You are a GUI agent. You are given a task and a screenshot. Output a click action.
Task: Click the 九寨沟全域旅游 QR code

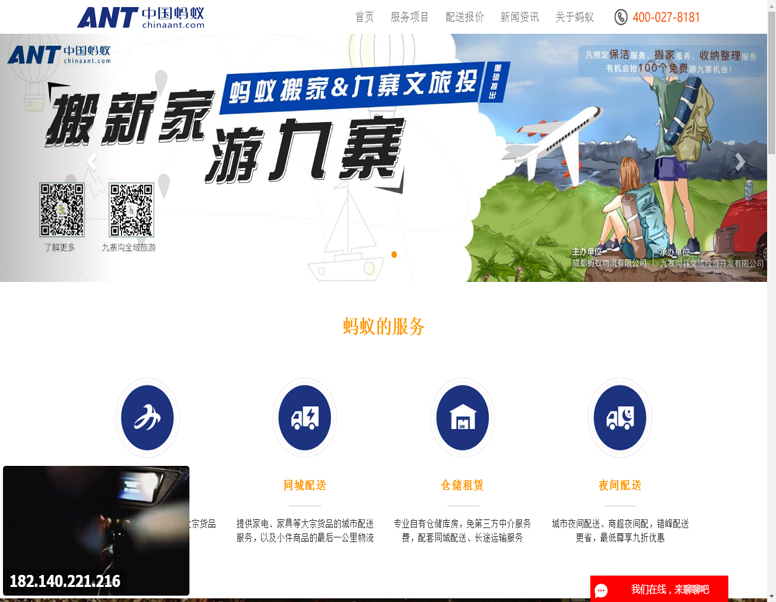[131, 210]
